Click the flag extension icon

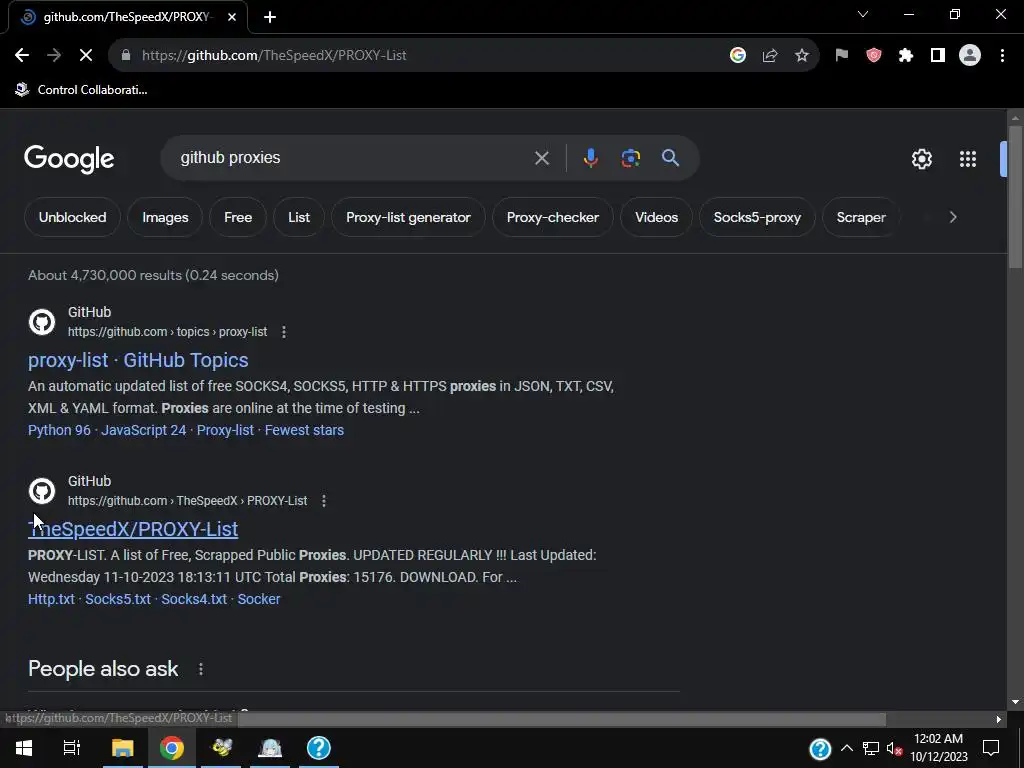(842, 56)
